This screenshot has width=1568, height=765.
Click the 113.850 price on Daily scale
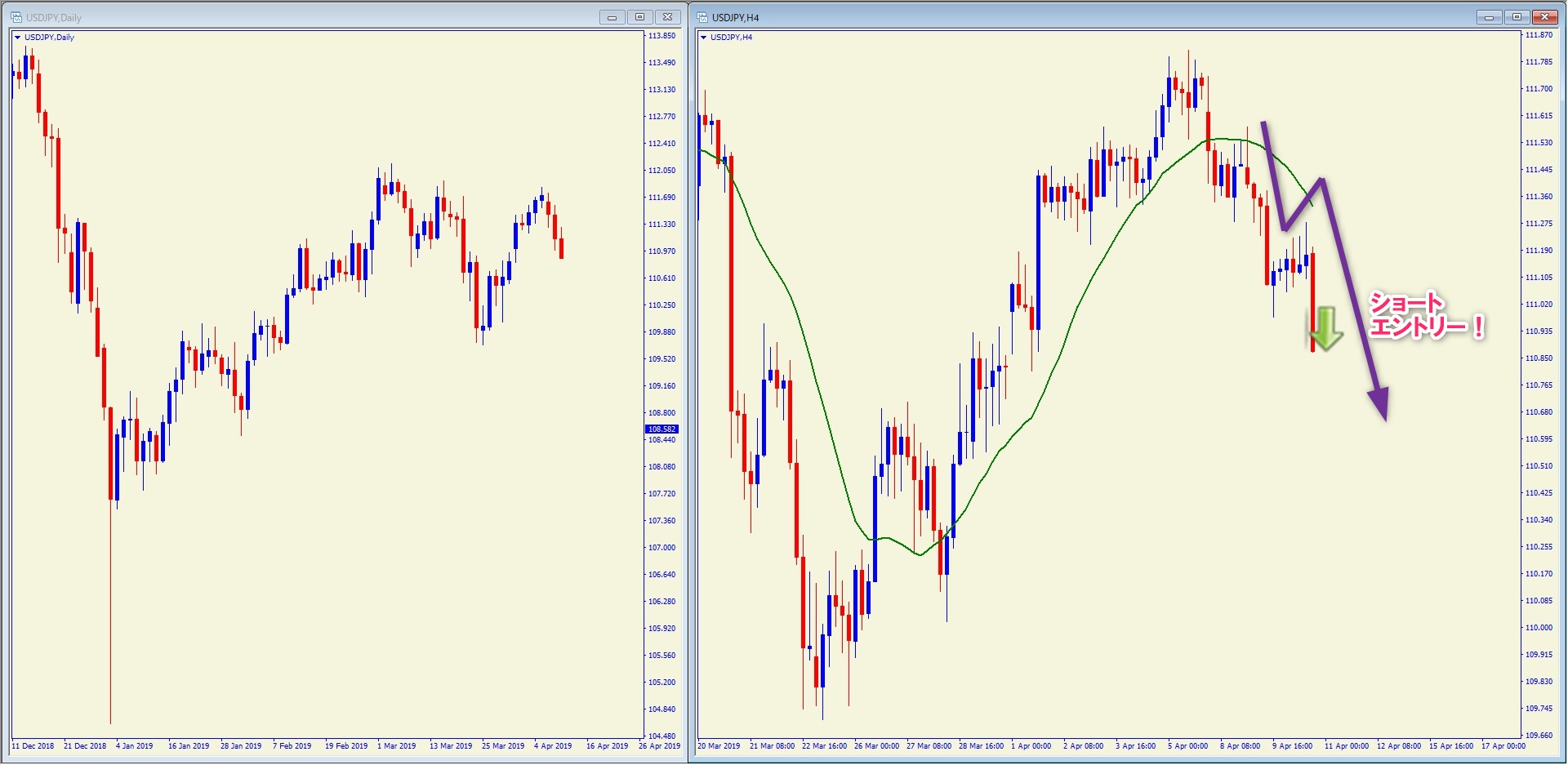[662, 36]
